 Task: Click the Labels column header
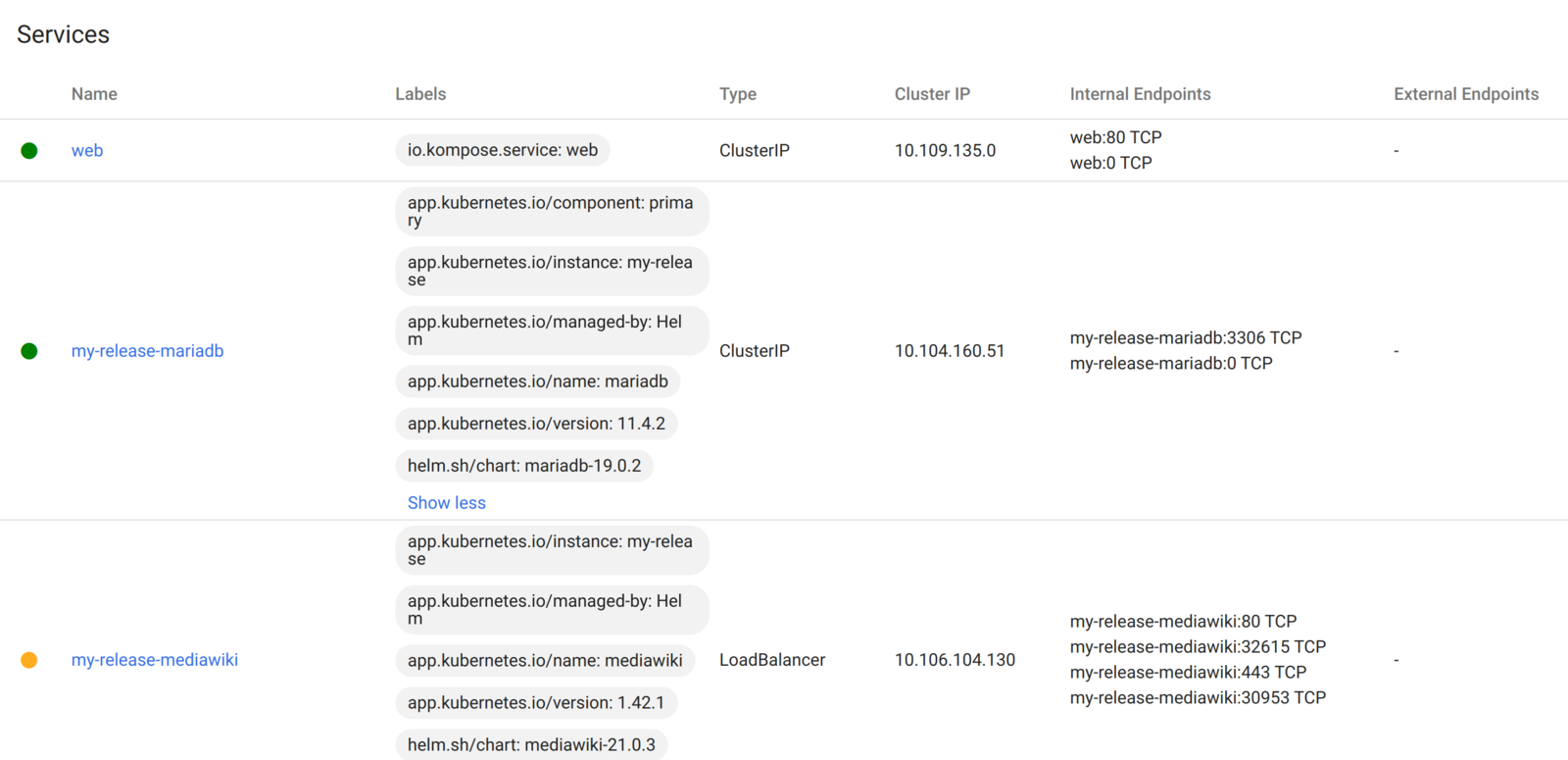[x=420, y=94]
